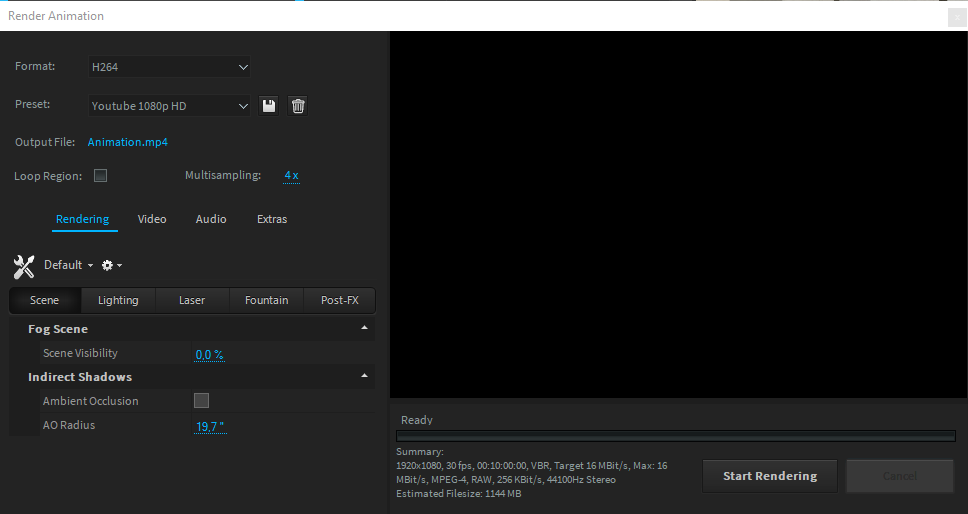Image resolution: width=968 pixels, height=514 pixels.
Task: Collapse the Indirect Shadows section
Action: pos(364,377)
